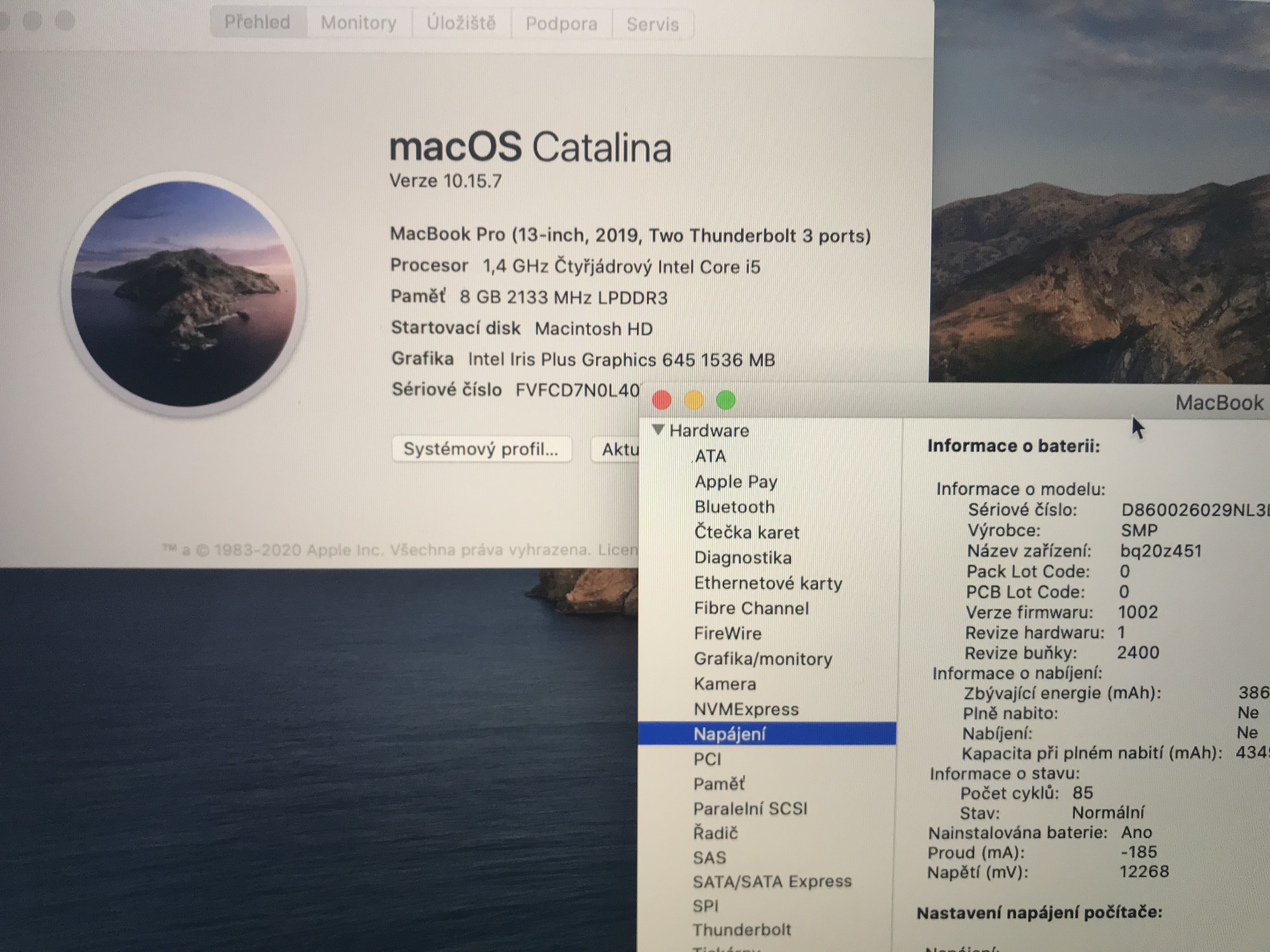
Task: Select Thunderbolt in the sidebar
Action: click(741, 929)
